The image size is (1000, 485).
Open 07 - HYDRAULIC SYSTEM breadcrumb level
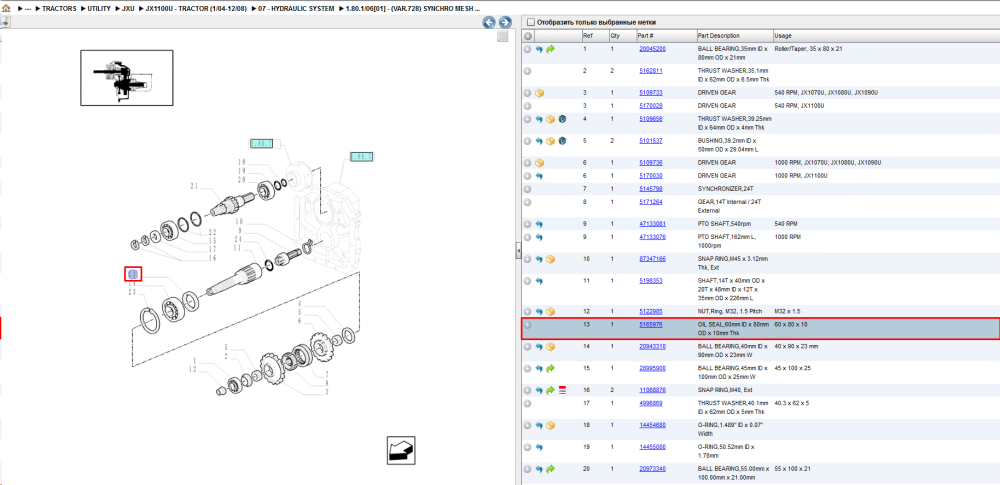tap(296, 9)
